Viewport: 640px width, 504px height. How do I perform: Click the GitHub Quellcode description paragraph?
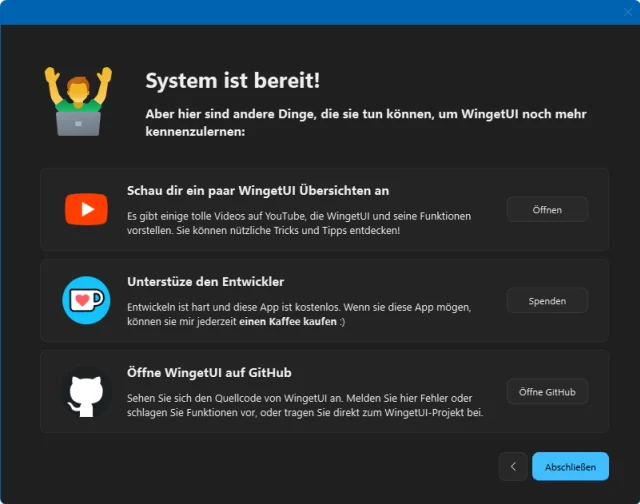(x=305, y=405)
